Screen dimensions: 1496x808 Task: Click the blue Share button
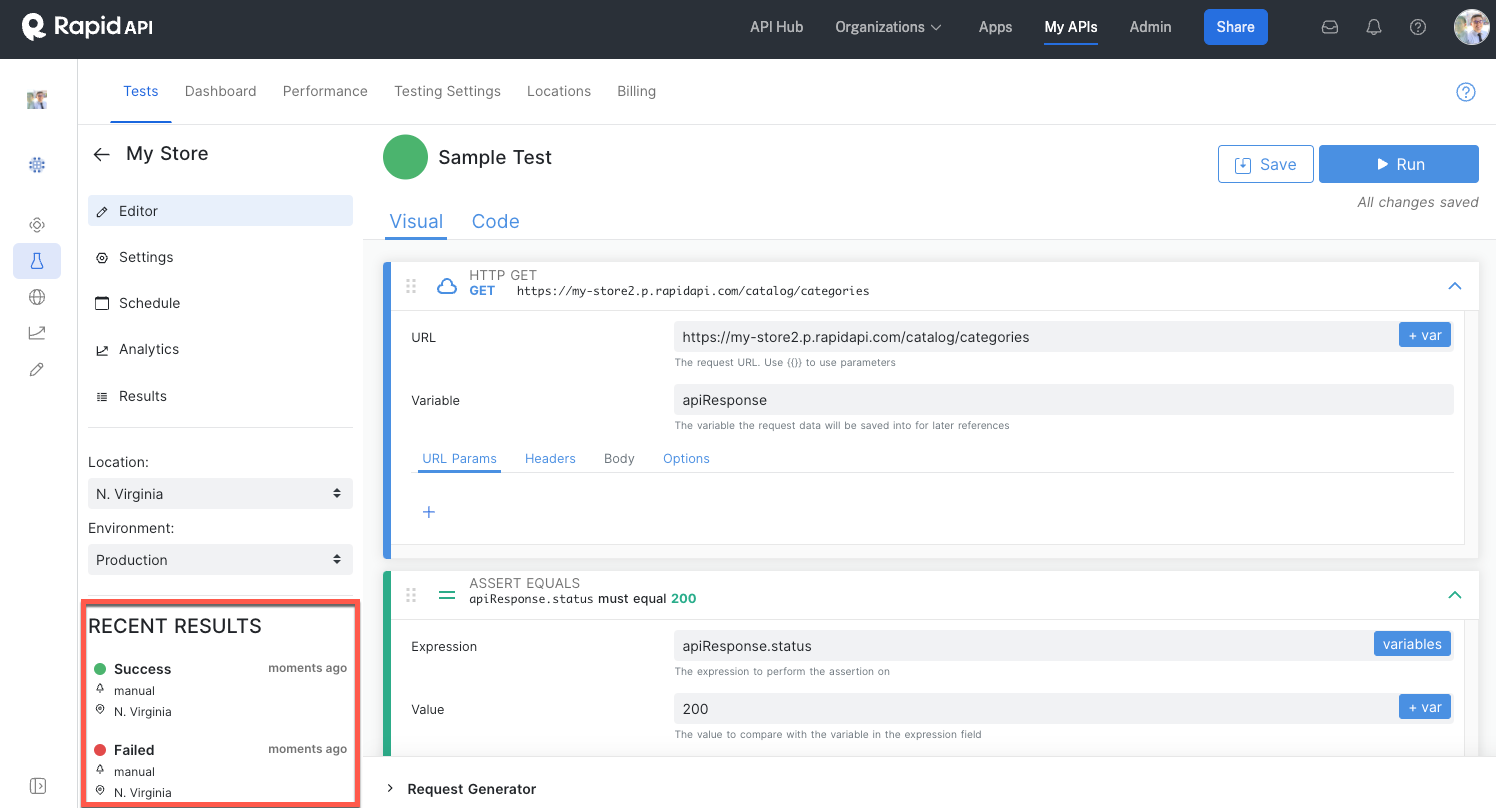pyautogui.click(x=1236, y=27)
